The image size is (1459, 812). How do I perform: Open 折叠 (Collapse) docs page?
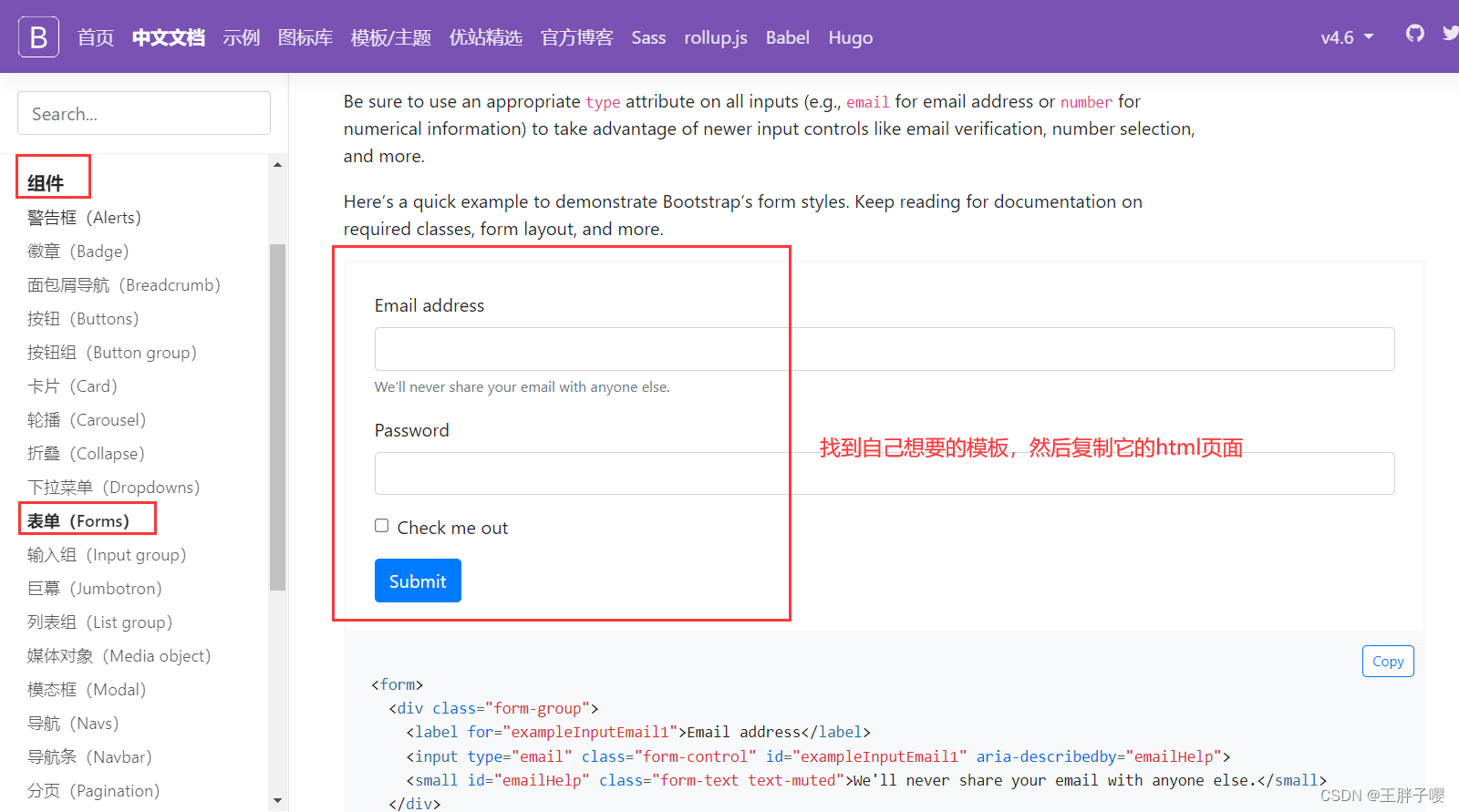(x=86, y=454)
